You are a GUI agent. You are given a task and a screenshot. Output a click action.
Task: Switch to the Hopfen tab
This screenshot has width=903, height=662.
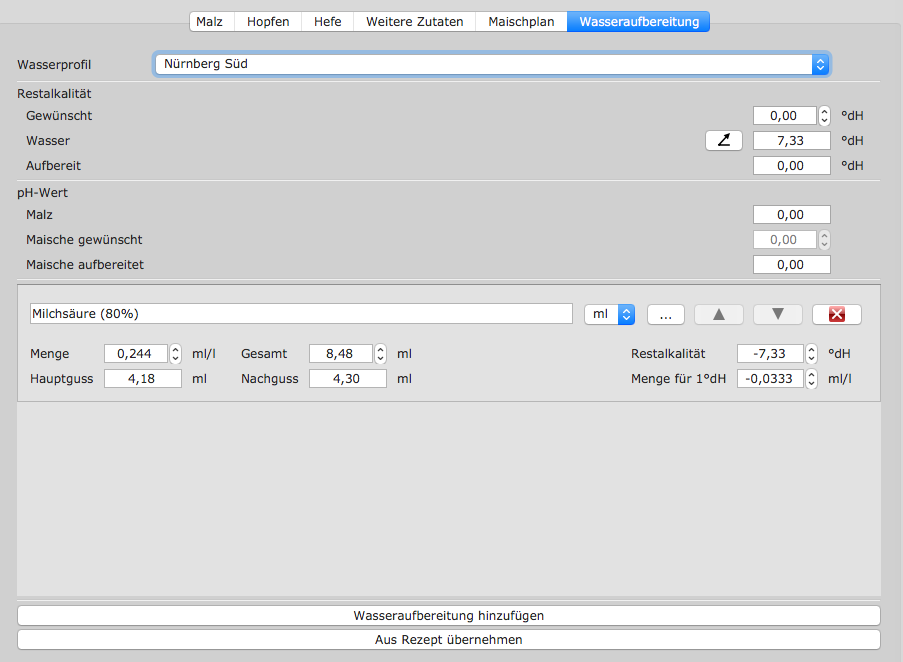click(268, 21)
